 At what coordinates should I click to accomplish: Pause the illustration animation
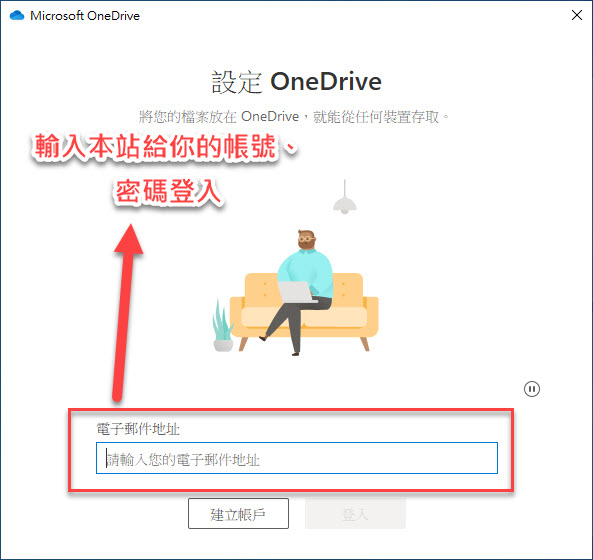(x=532, y=389)
